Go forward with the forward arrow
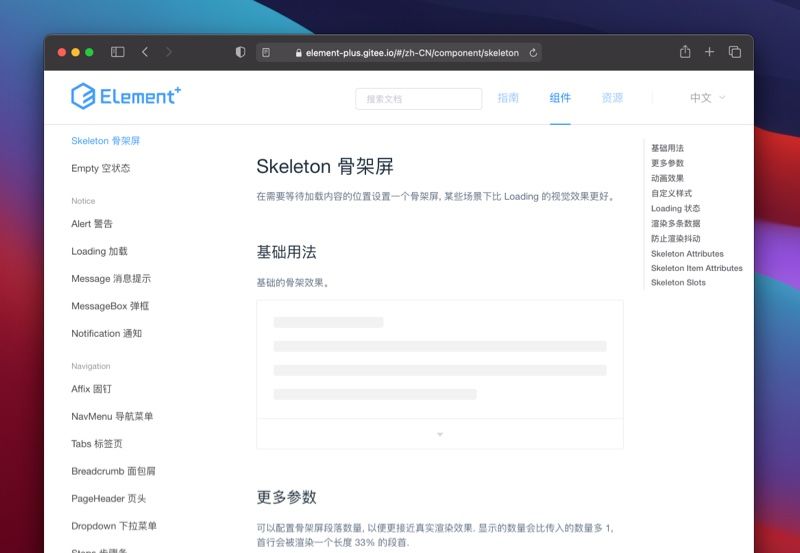This screenshot has height=553, width=800. click(168, 52)
